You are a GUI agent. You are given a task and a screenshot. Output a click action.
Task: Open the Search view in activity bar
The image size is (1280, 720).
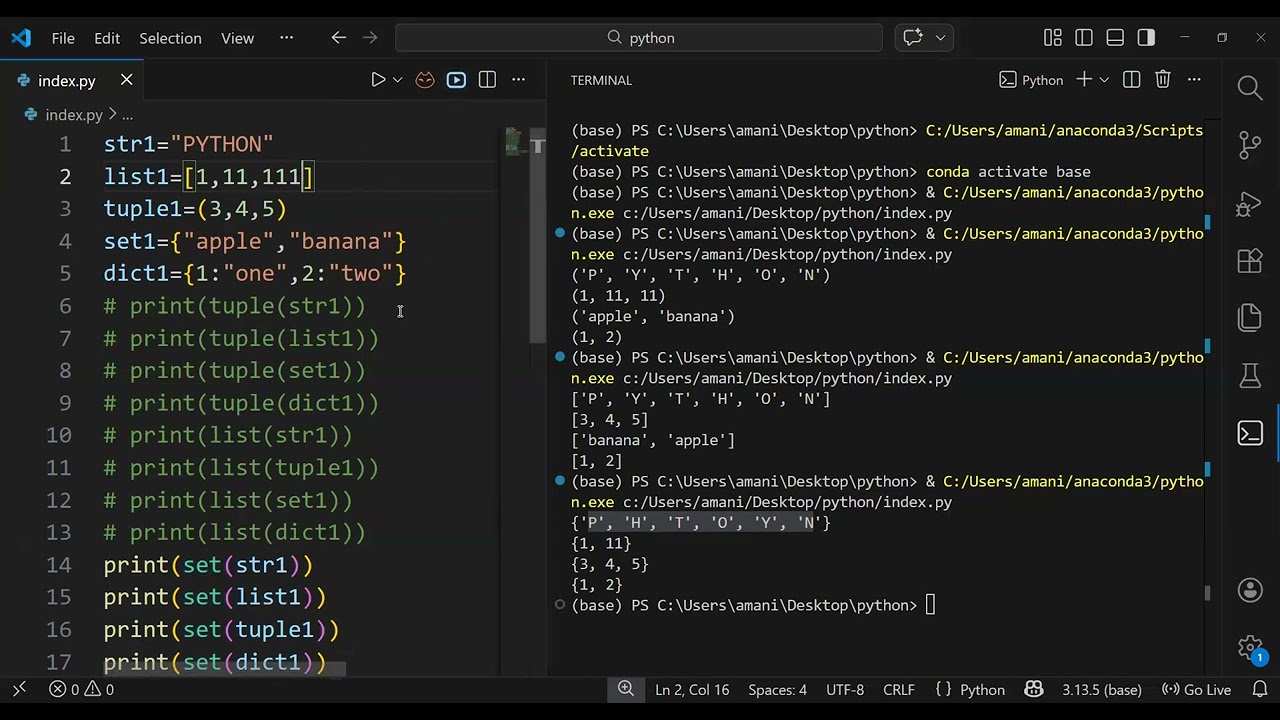coord(1250,88)
